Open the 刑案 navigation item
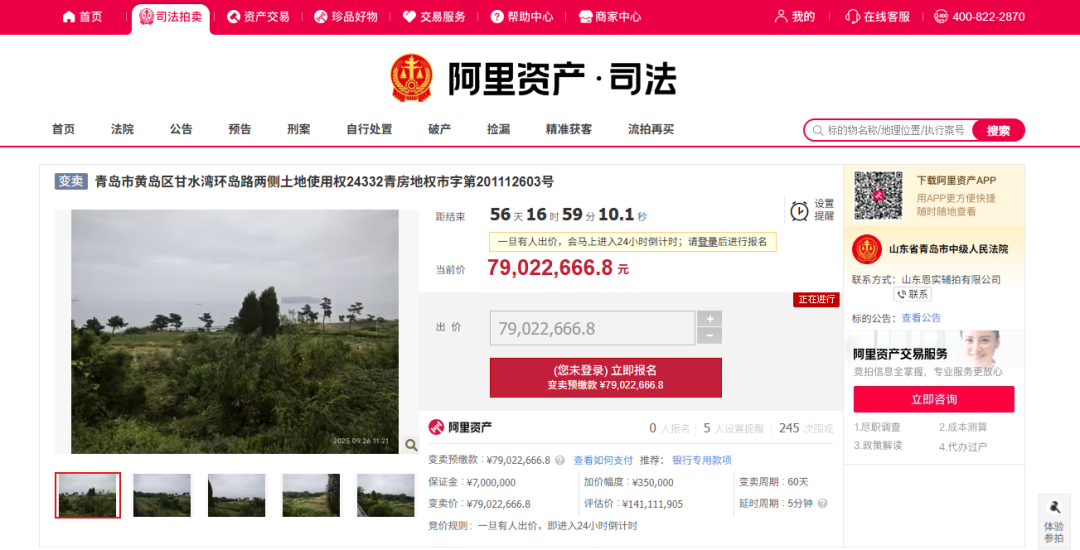 (x=299, y=129)
